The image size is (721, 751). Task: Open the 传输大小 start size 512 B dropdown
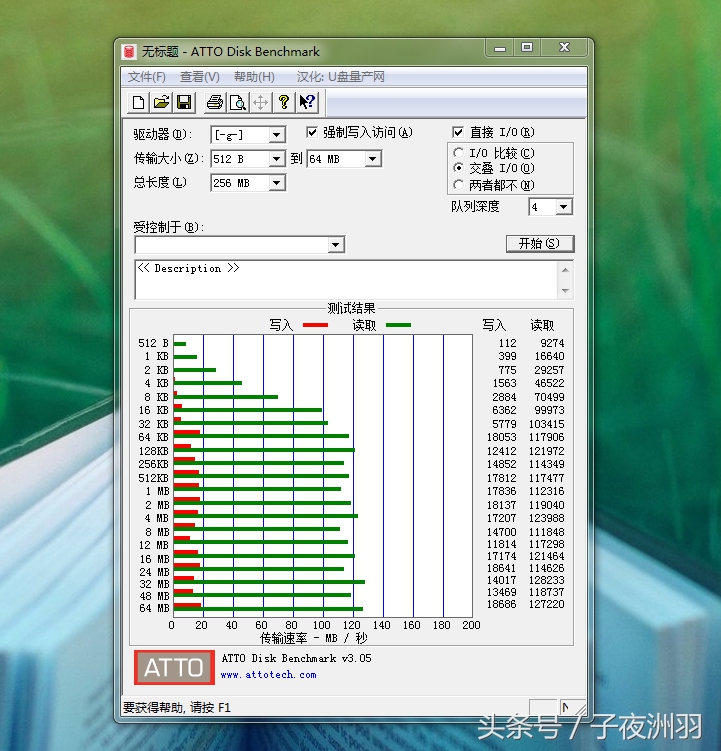point(276,159)
